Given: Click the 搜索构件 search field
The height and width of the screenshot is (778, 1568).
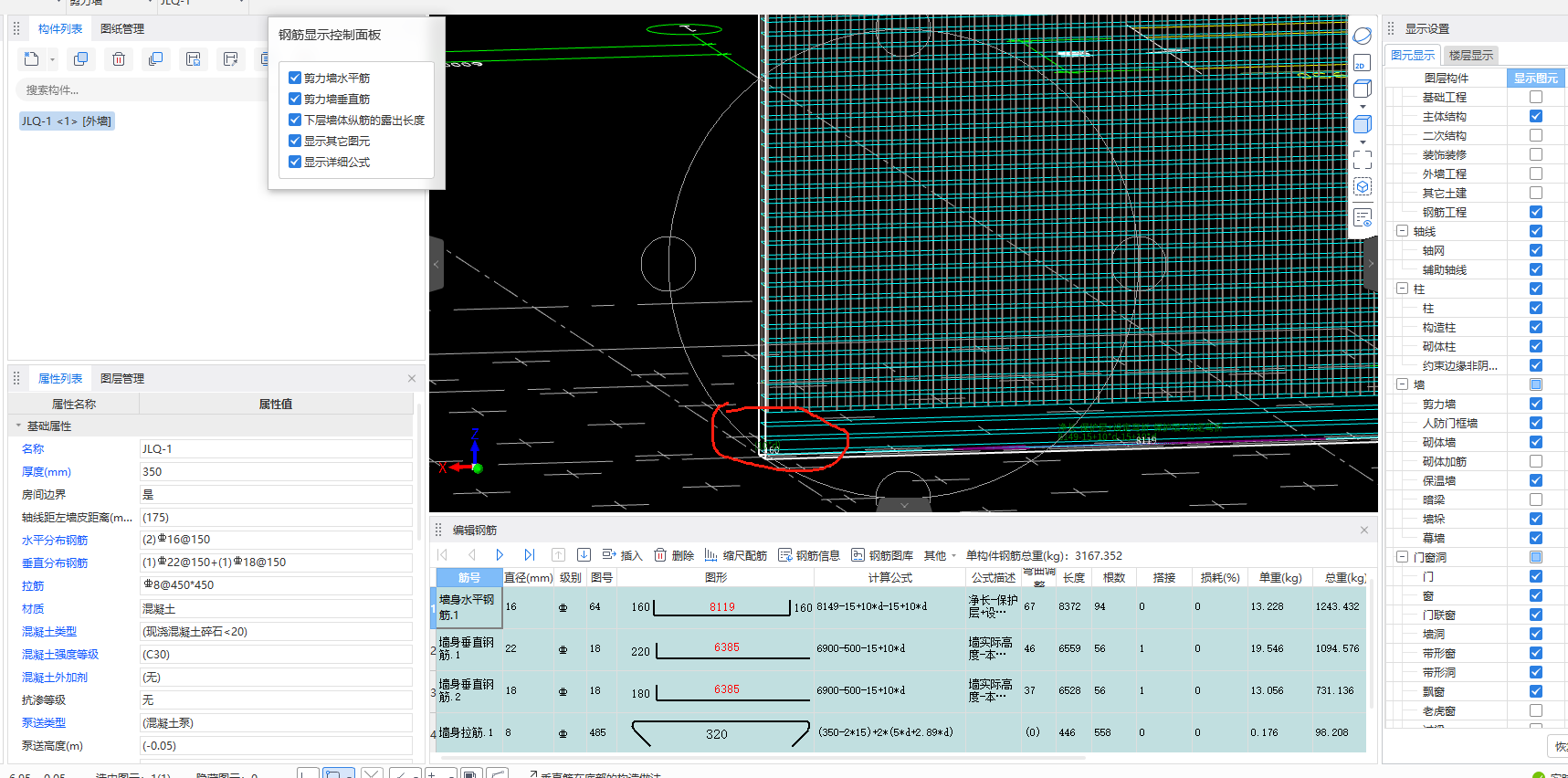Looking at the screenshot, I should 142,90.
